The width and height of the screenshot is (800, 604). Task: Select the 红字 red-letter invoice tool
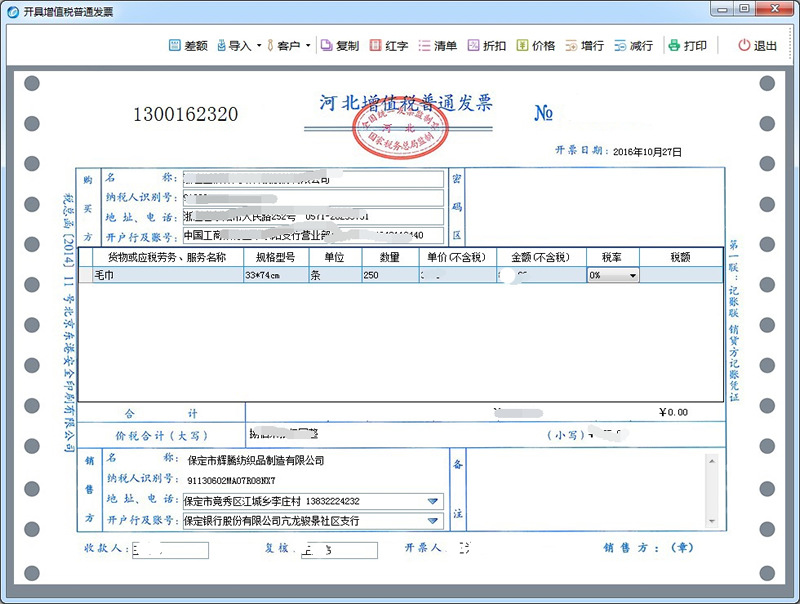389,45
